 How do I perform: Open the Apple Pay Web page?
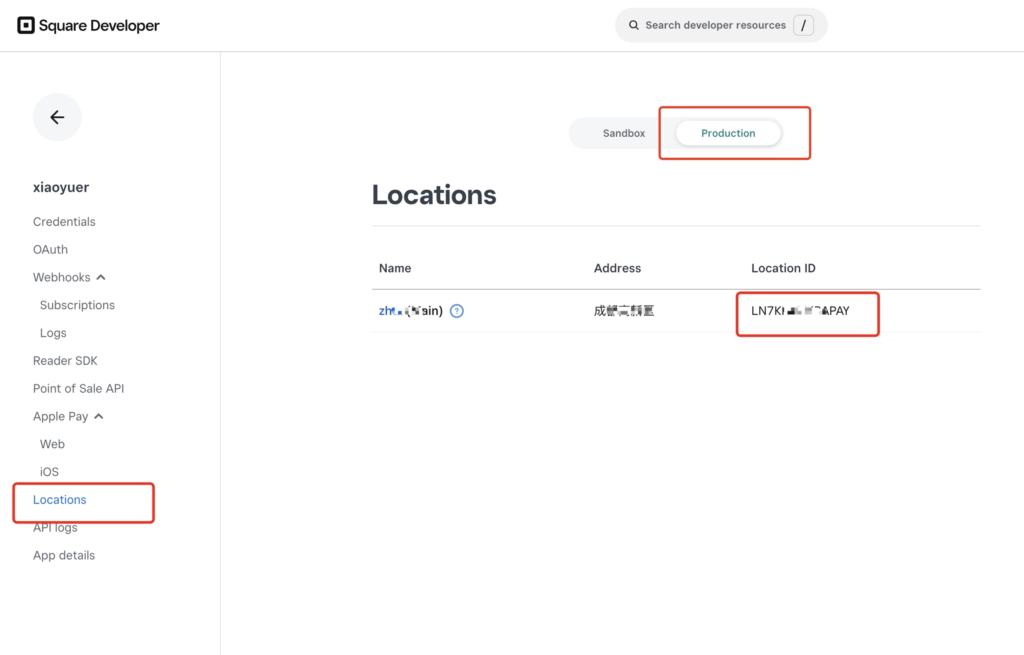coord(52,444)
